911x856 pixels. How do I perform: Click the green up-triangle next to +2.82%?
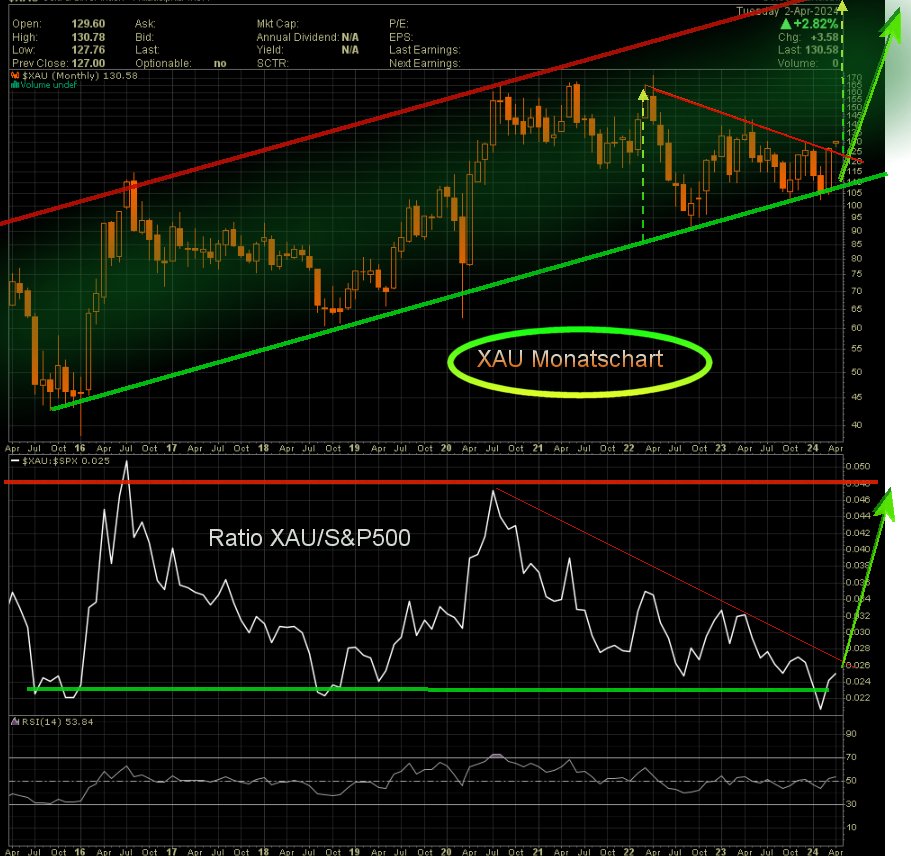tap(786, 24)
